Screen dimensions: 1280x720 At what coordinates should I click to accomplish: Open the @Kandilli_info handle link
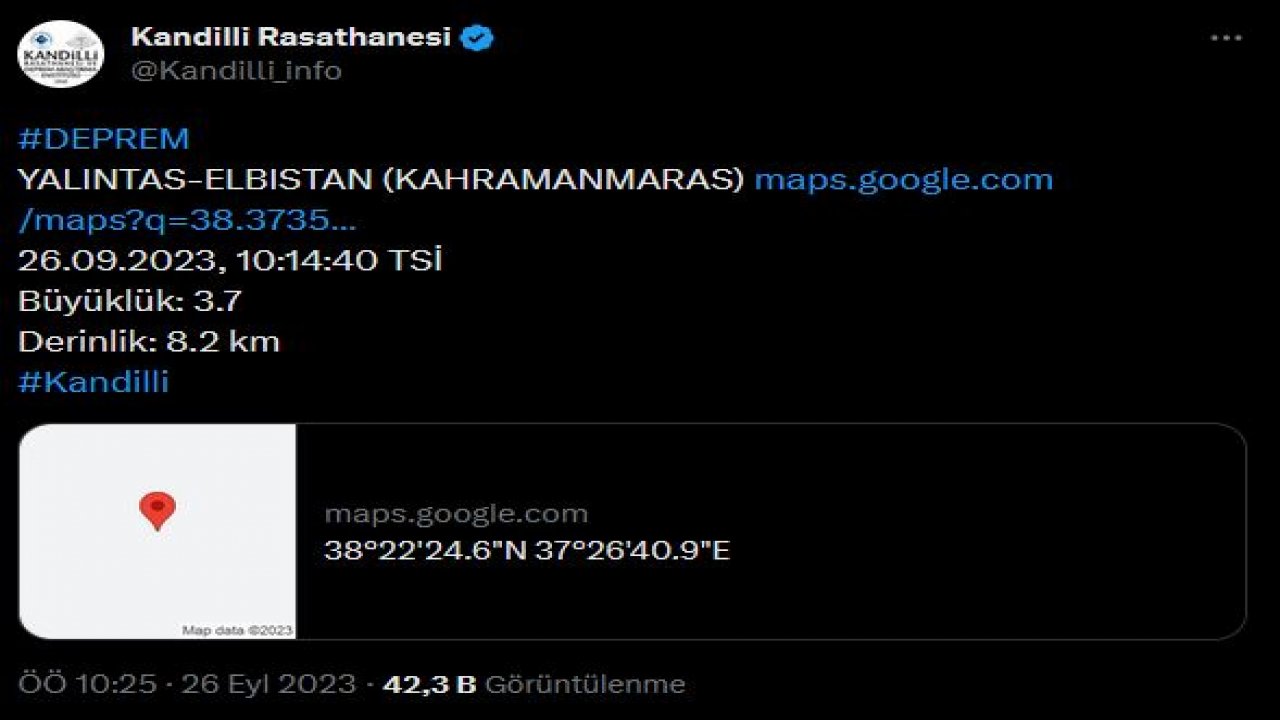tap(236, 70)
